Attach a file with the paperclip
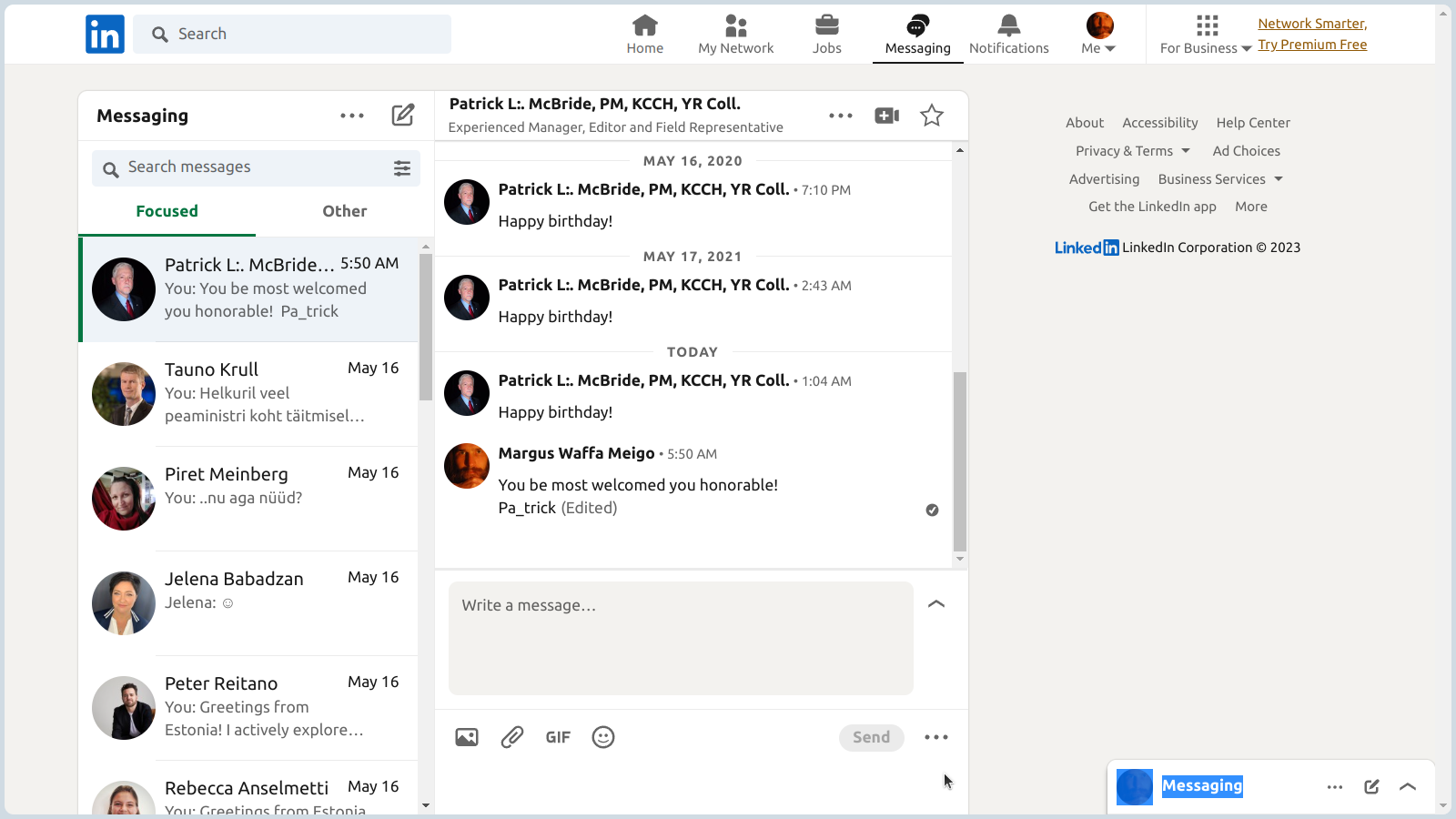 tap(512, 737)
